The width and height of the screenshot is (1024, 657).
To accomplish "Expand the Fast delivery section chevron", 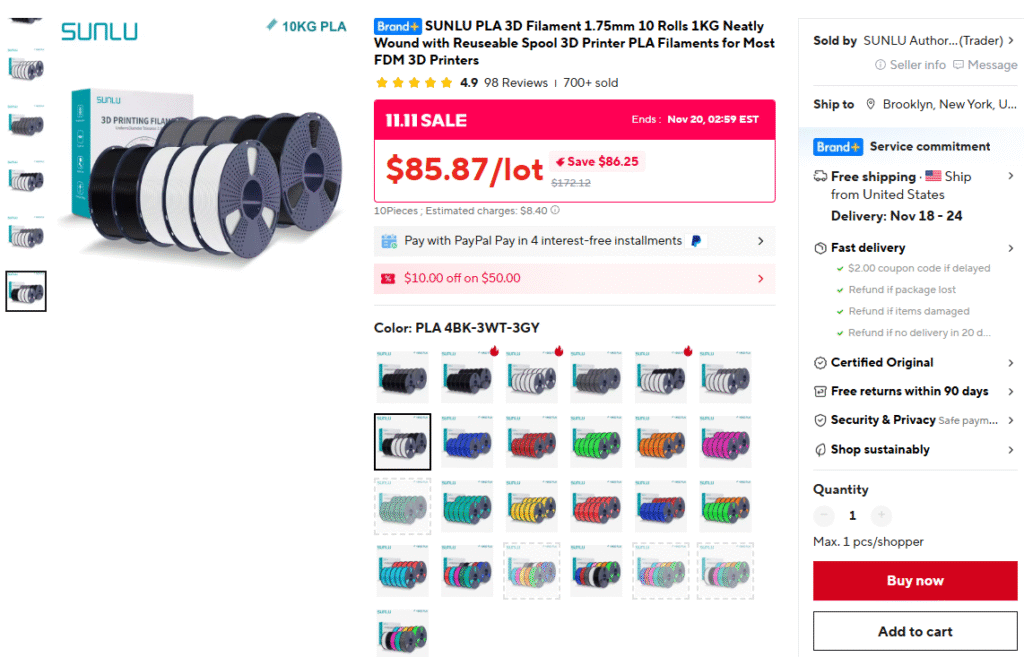I will 1010,248.
